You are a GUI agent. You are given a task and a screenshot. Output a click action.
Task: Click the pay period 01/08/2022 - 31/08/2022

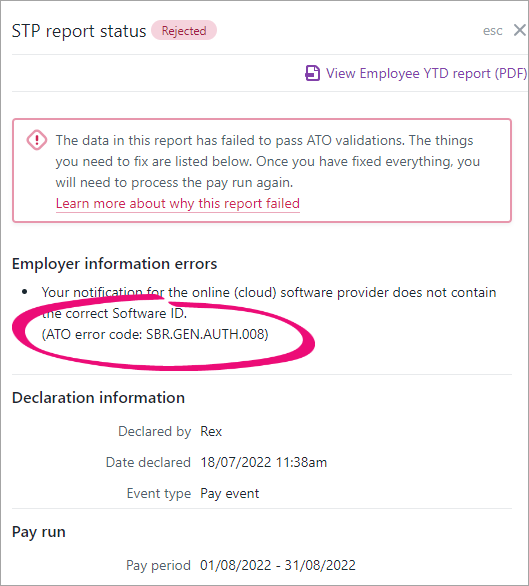[x=278, y=565]
